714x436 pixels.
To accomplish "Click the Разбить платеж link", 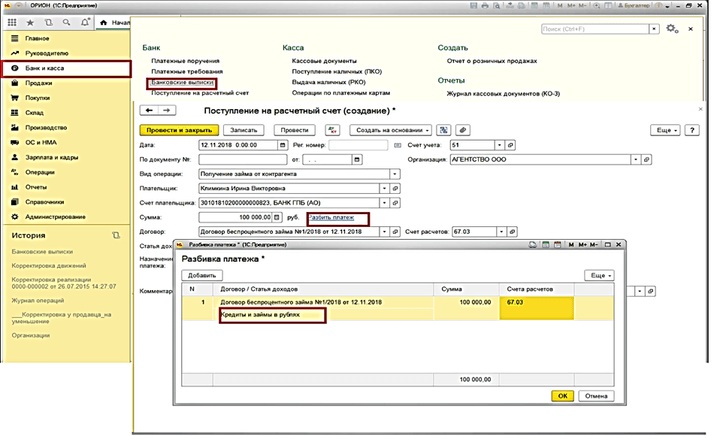I will (x=330, y=216).
